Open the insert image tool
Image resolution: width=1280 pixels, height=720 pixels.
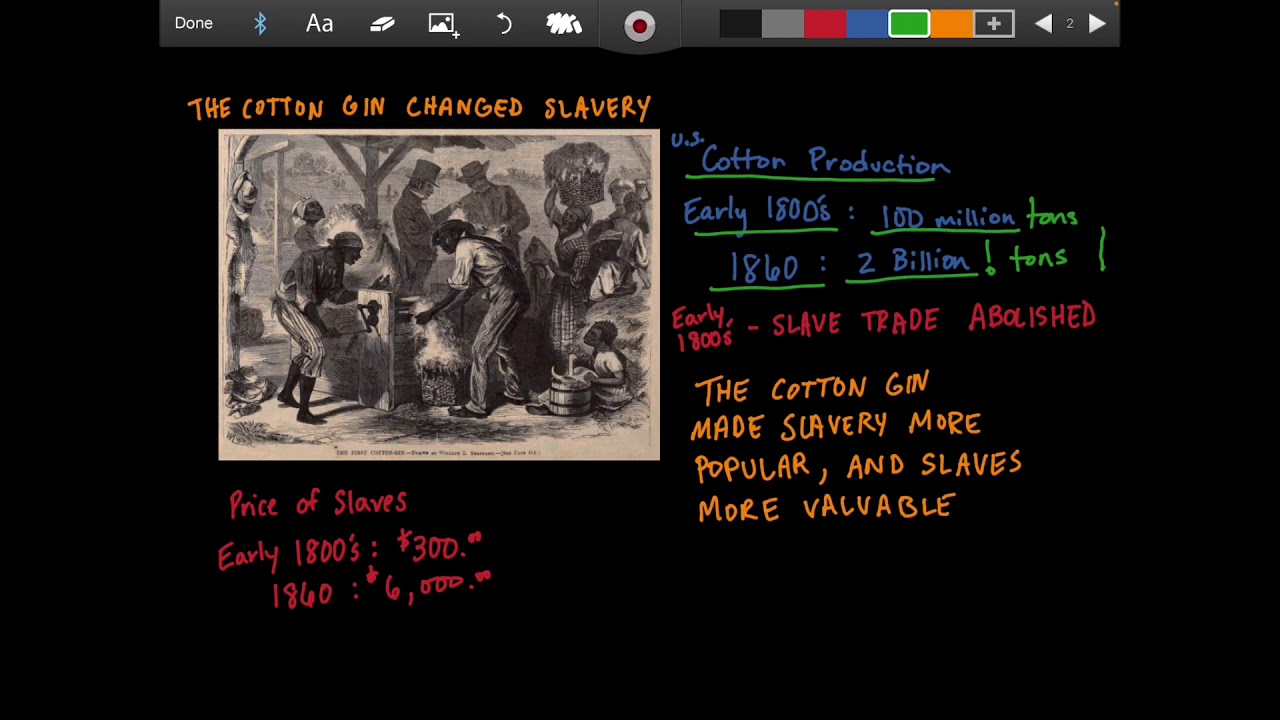444,24
